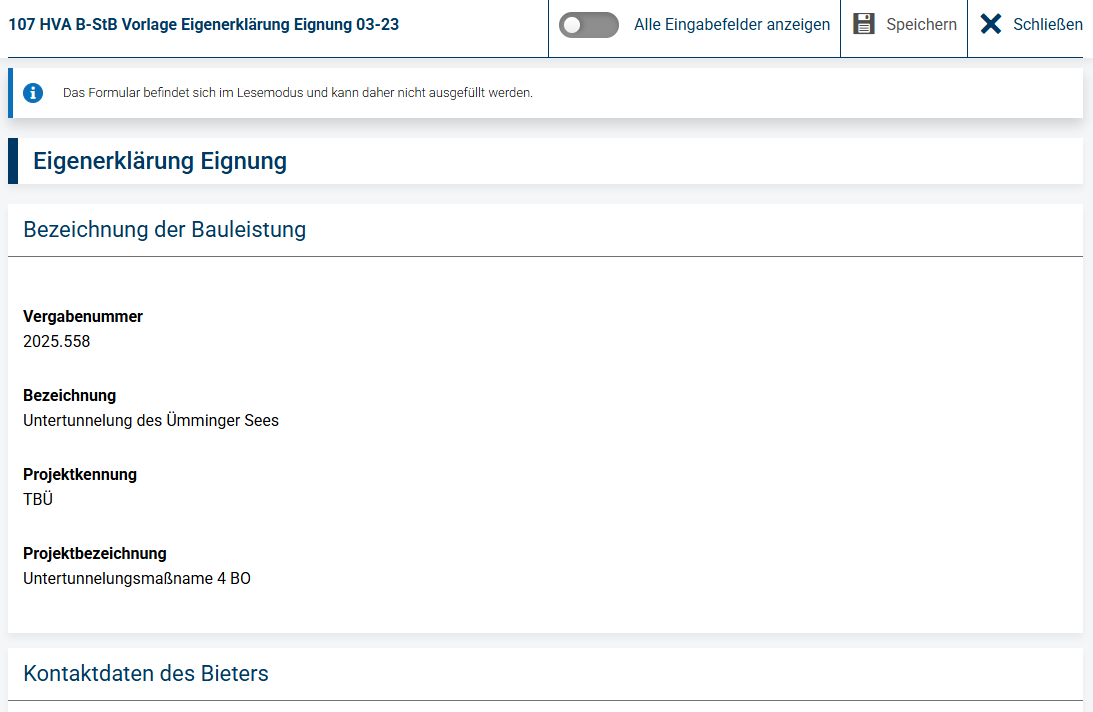Click the floppy disk save icon

pyautogui.click(x=864, y=24)
